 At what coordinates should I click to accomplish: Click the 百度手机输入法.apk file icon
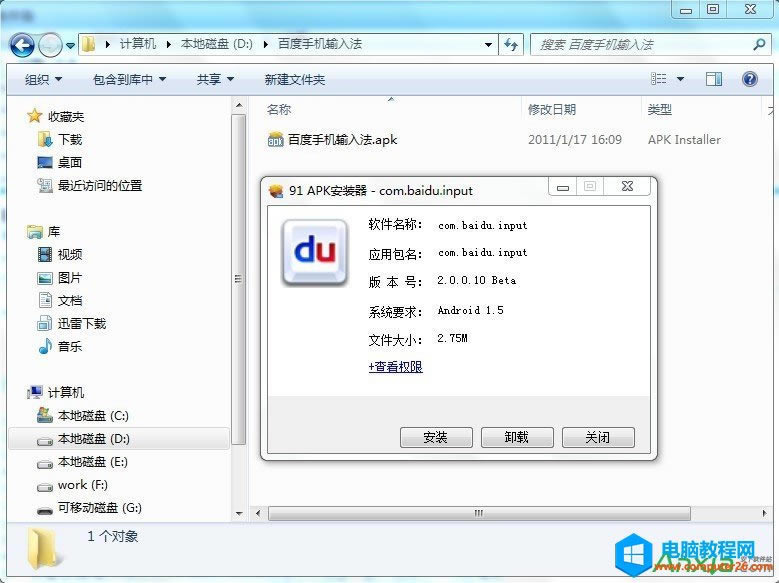[276, 140]
